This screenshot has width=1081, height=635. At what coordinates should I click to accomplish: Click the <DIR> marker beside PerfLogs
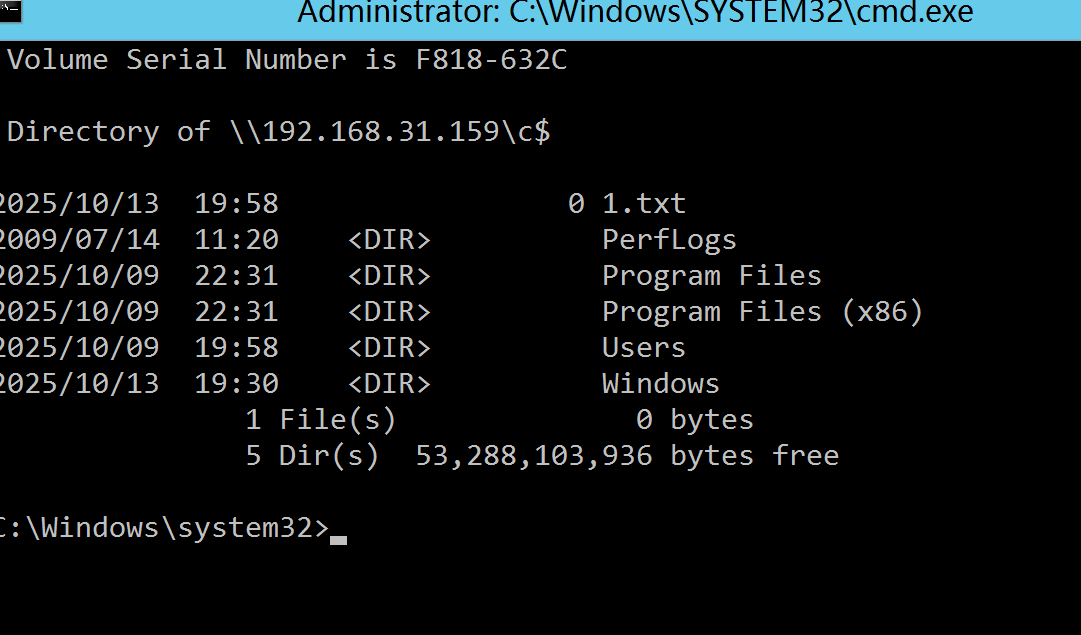pos(389,240)
